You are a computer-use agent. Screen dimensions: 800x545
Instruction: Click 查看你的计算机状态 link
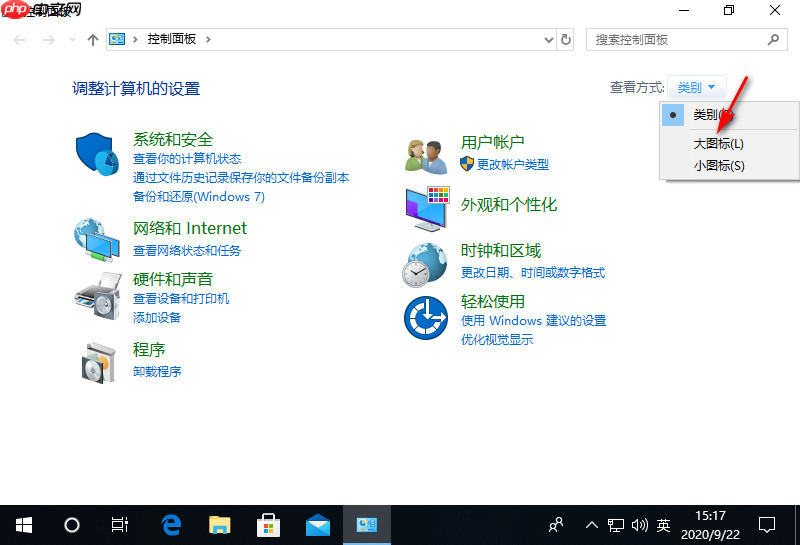187,159
